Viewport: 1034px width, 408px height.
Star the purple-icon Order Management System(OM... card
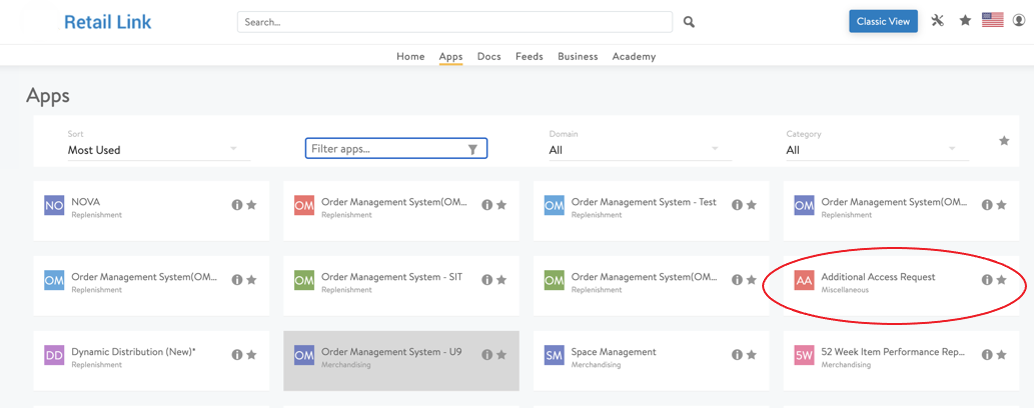point(1002,205)
